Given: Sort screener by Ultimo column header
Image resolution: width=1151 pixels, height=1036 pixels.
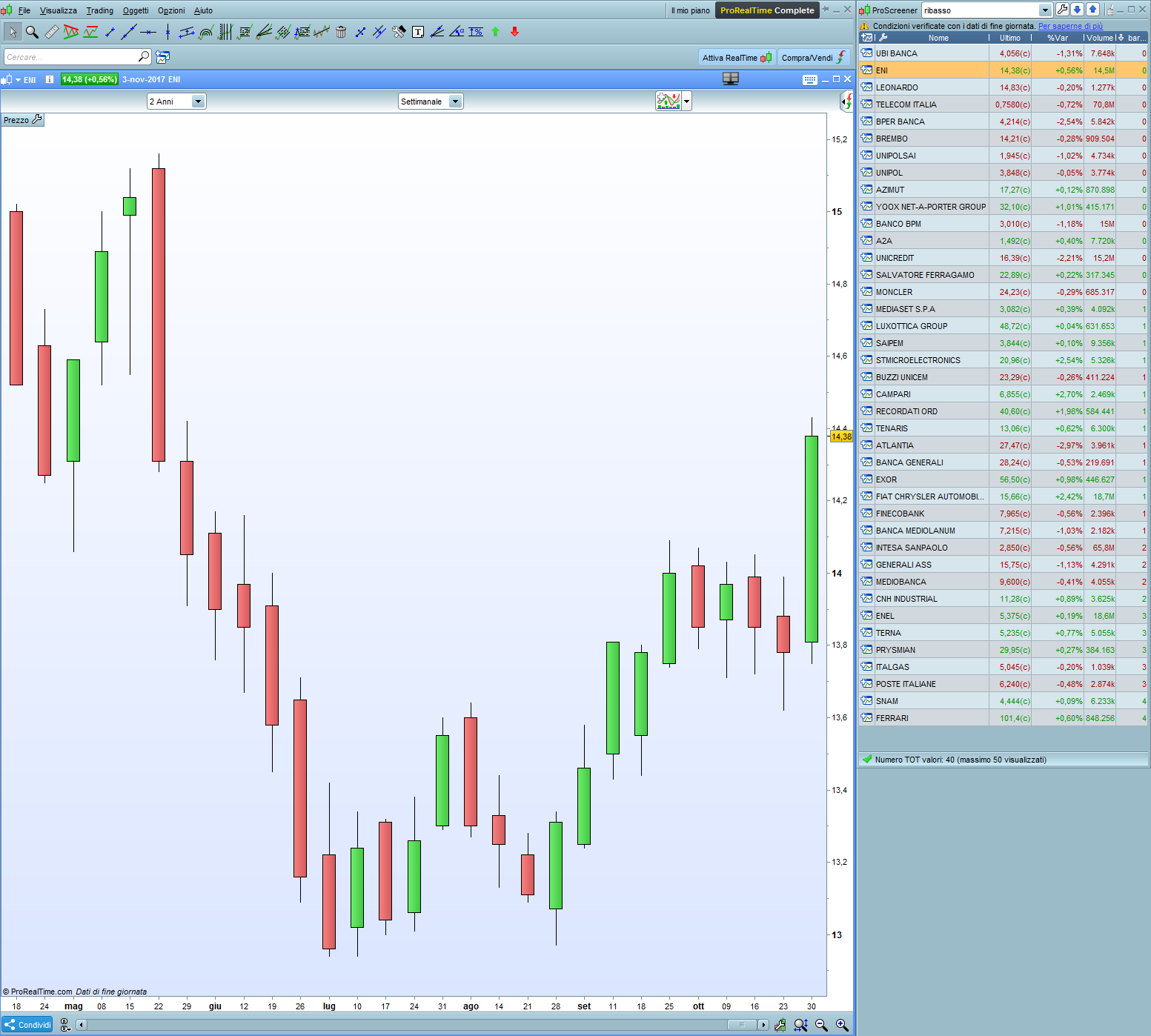Looking at the screenshot, I should [1010, 38].
